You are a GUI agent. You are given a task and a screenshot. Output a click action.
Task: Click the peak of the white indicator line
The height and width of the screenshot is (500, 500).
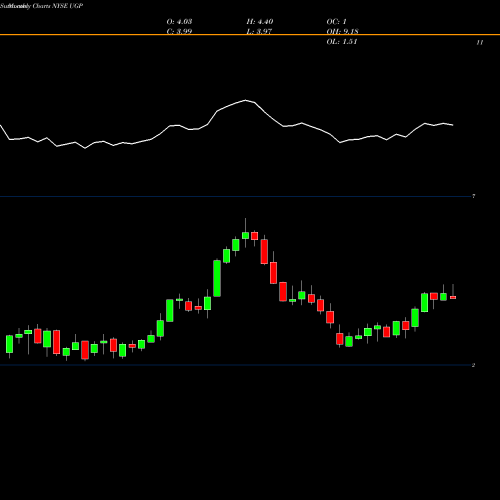pyautogui.click(x=246, y=100)
